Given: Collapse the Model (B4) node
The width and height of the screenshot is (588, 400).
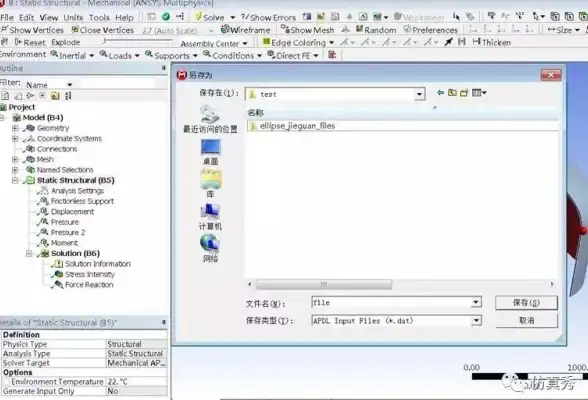Looking at the screenshot, I should click(x=3, y=118).
